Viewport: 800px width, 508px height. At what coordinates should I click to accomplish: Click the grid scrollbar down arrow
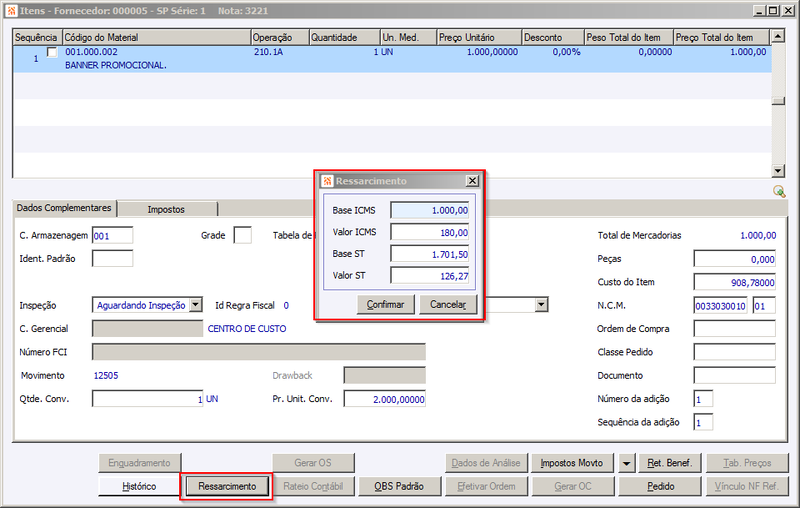point(778,171)
